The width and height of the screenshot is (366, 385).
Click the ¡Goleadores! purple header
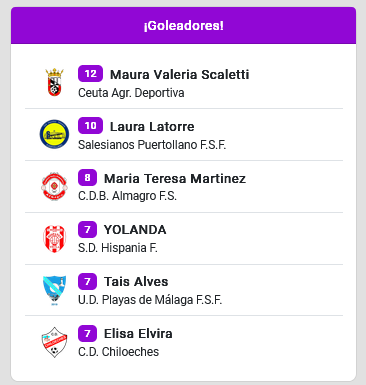pyautogui.click(x=183, y=26)
